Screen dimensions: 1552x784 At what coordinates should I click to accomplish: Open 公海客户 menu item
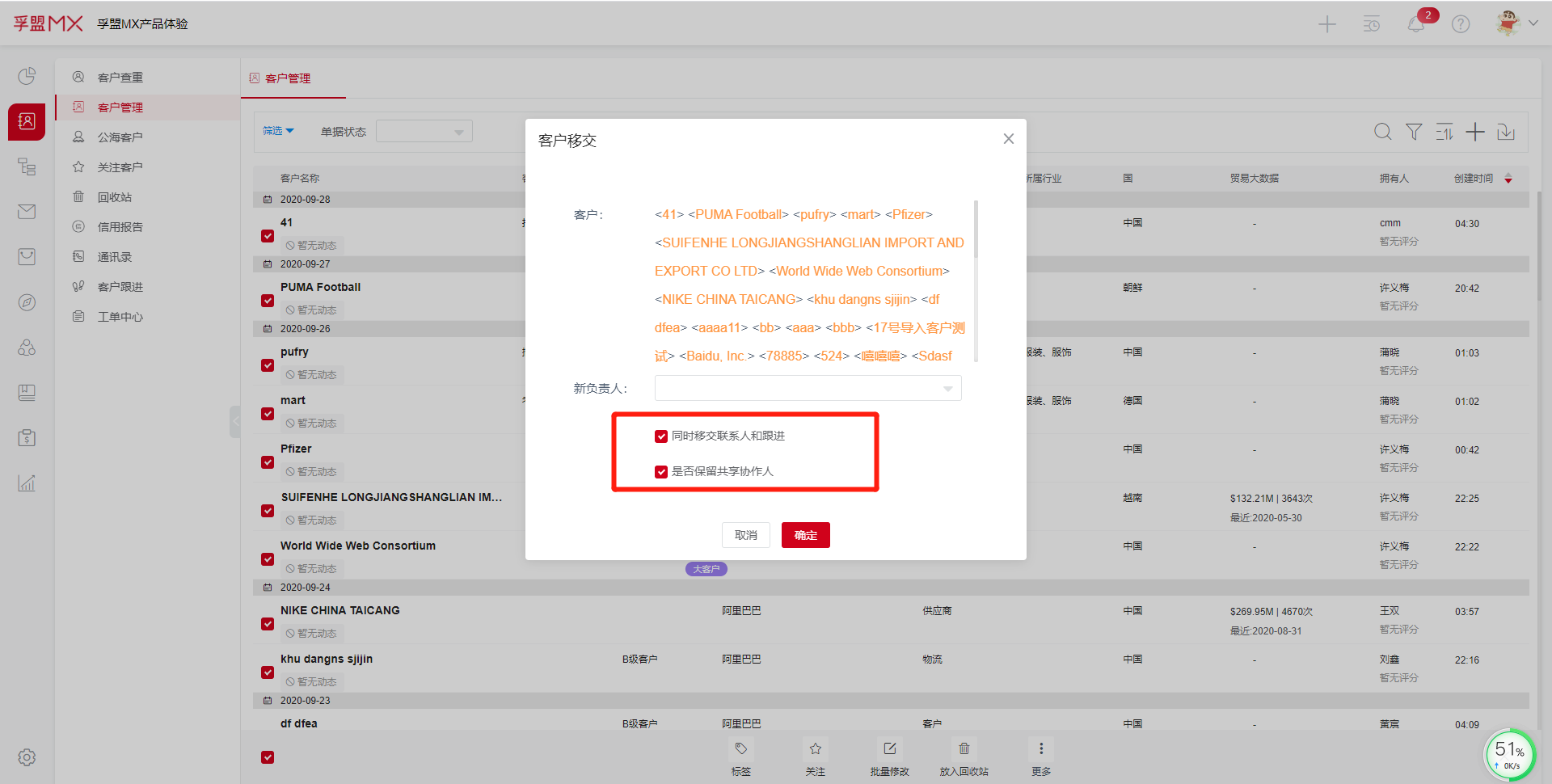click(120, 137)
